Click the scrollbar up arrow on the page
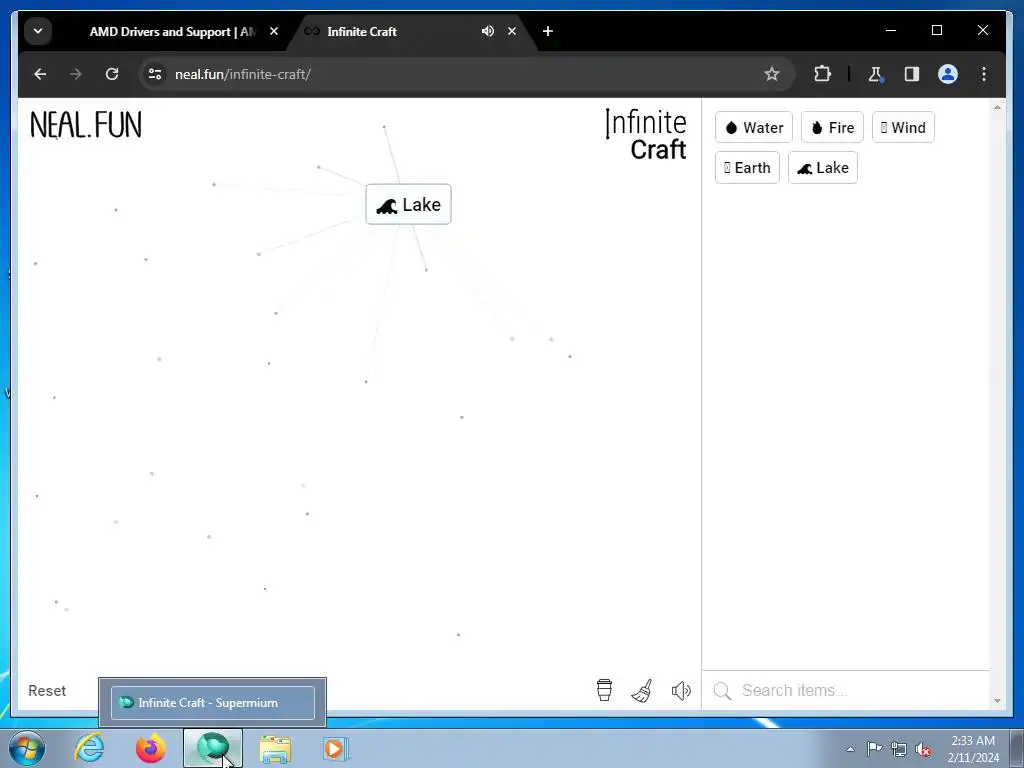This screenshot has width=1024, height=768. [x=997, y=106]
